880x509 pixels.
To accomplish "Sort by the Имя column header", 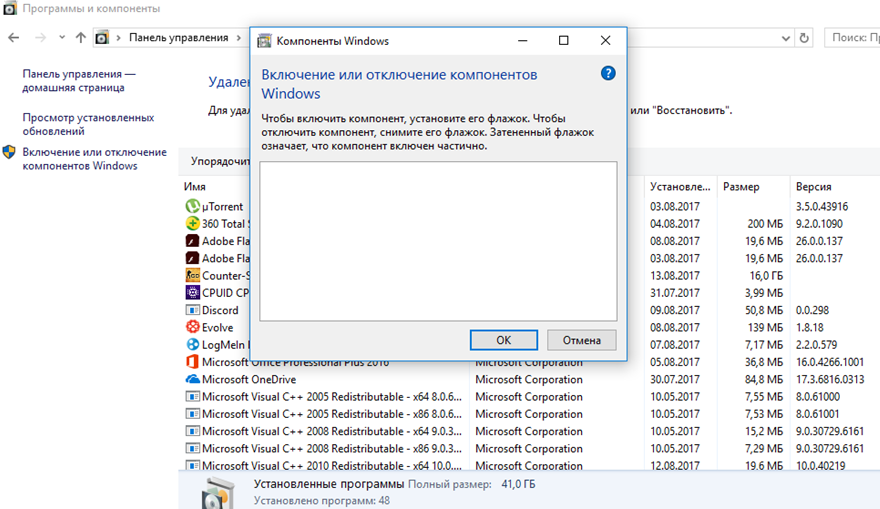I will click(195, 187).
